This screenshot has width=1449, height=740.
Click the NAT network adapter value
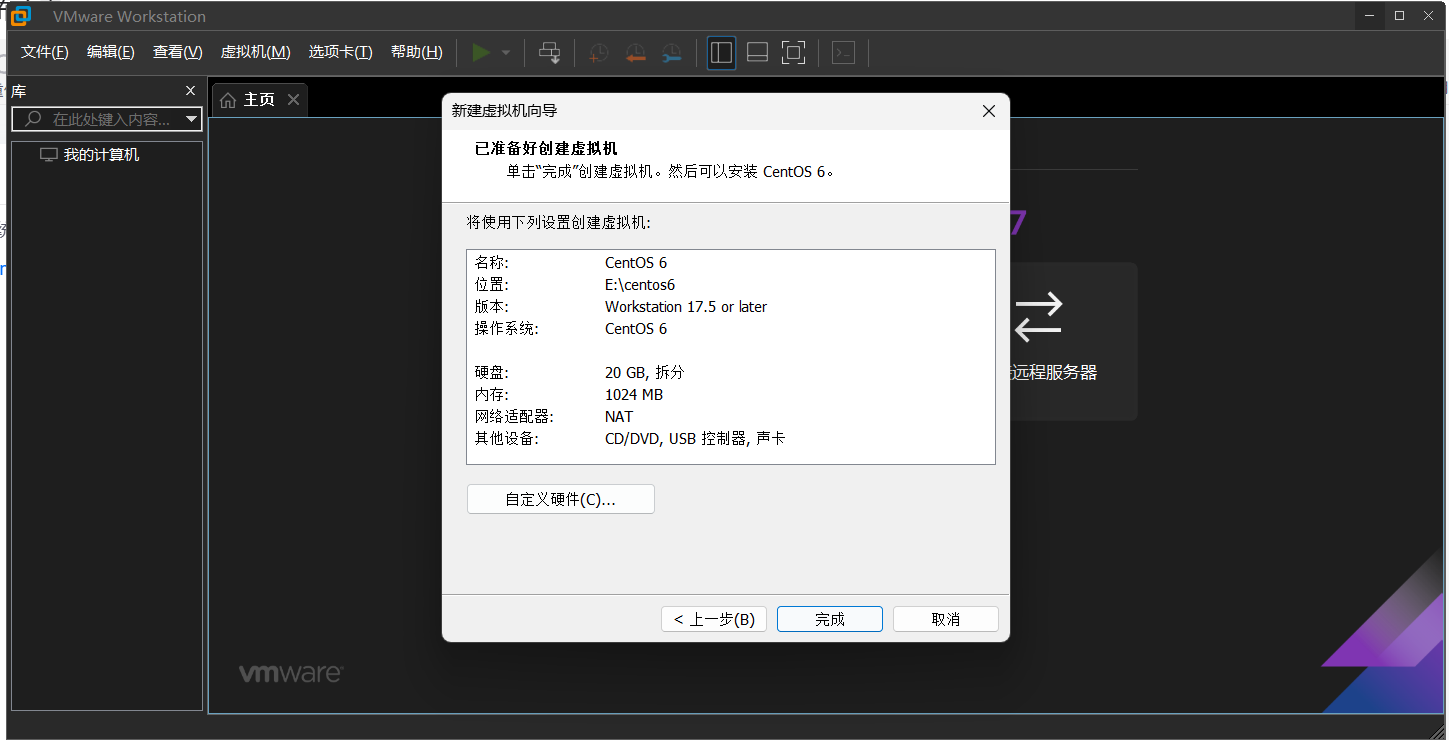(619, 416)
